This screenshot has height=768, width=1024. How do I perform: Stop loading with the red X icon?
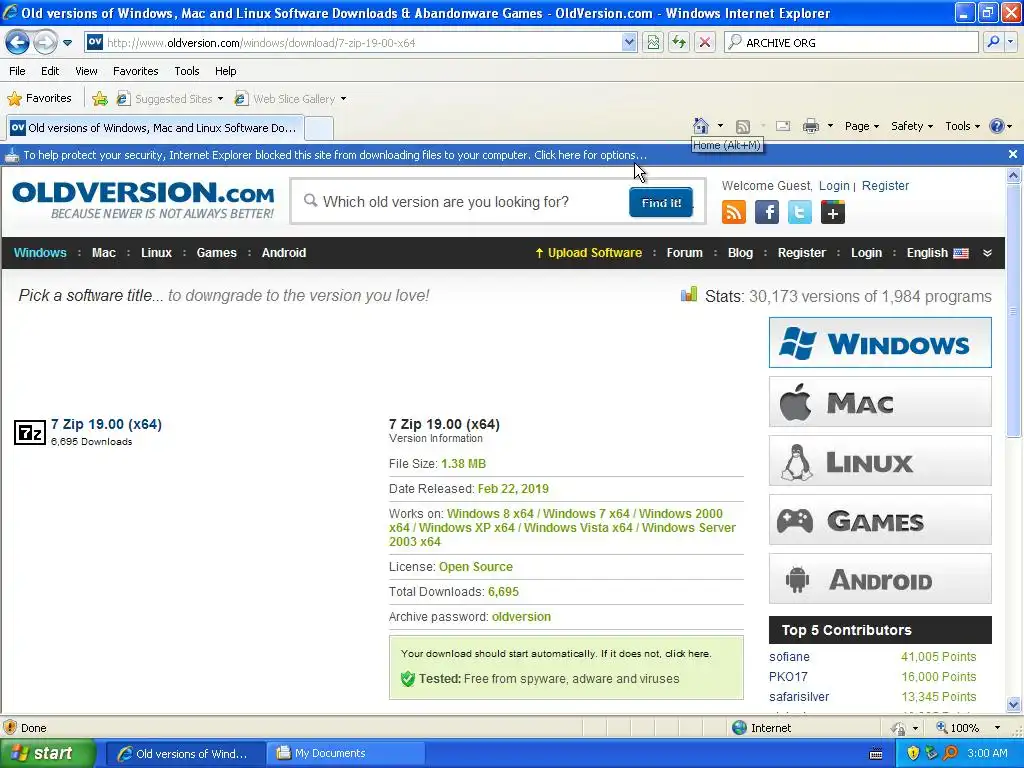pyautogui.click(x=705, y=42)
